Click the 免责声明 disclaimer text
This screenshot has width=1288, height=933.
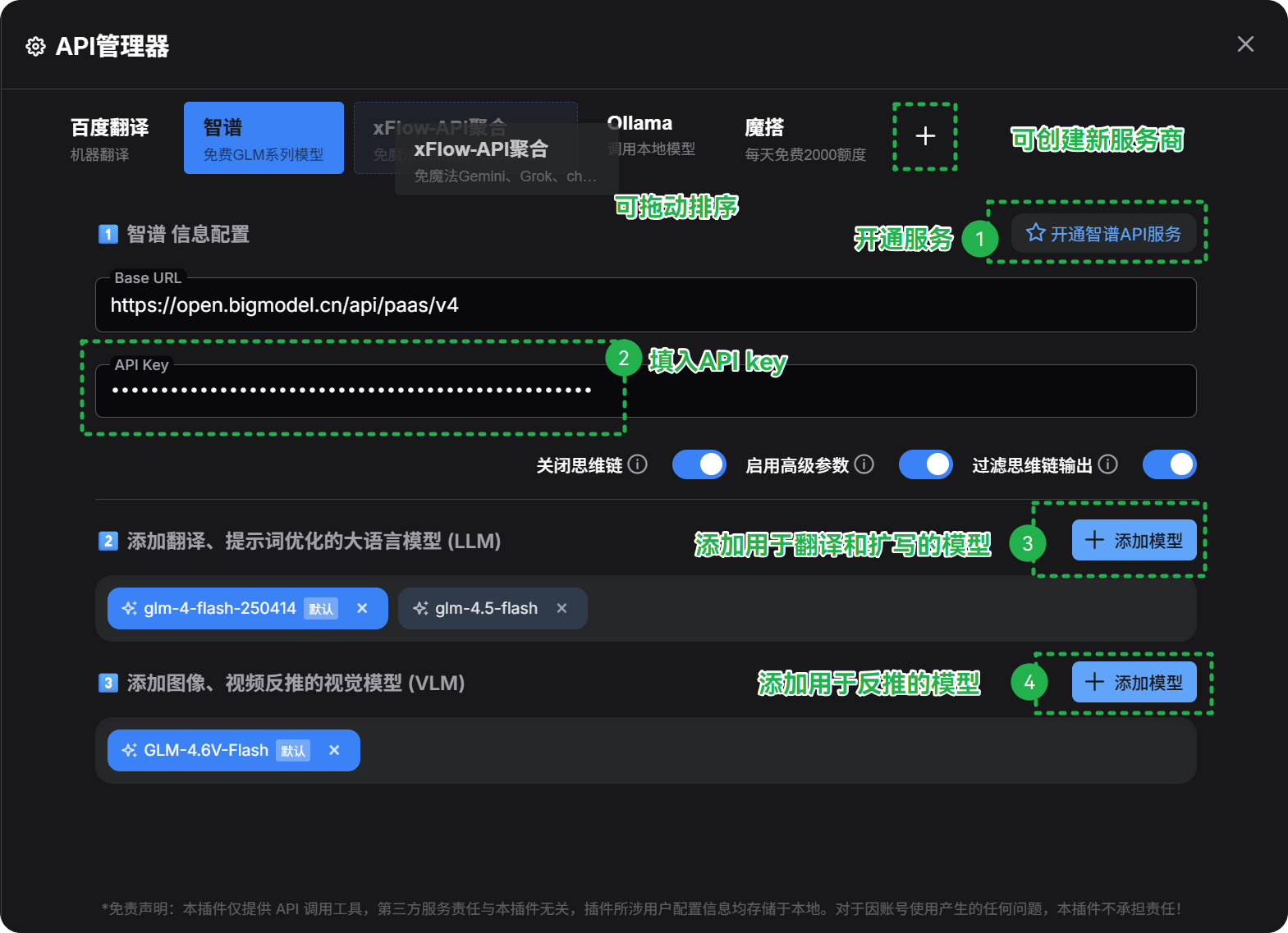[641, 908]
